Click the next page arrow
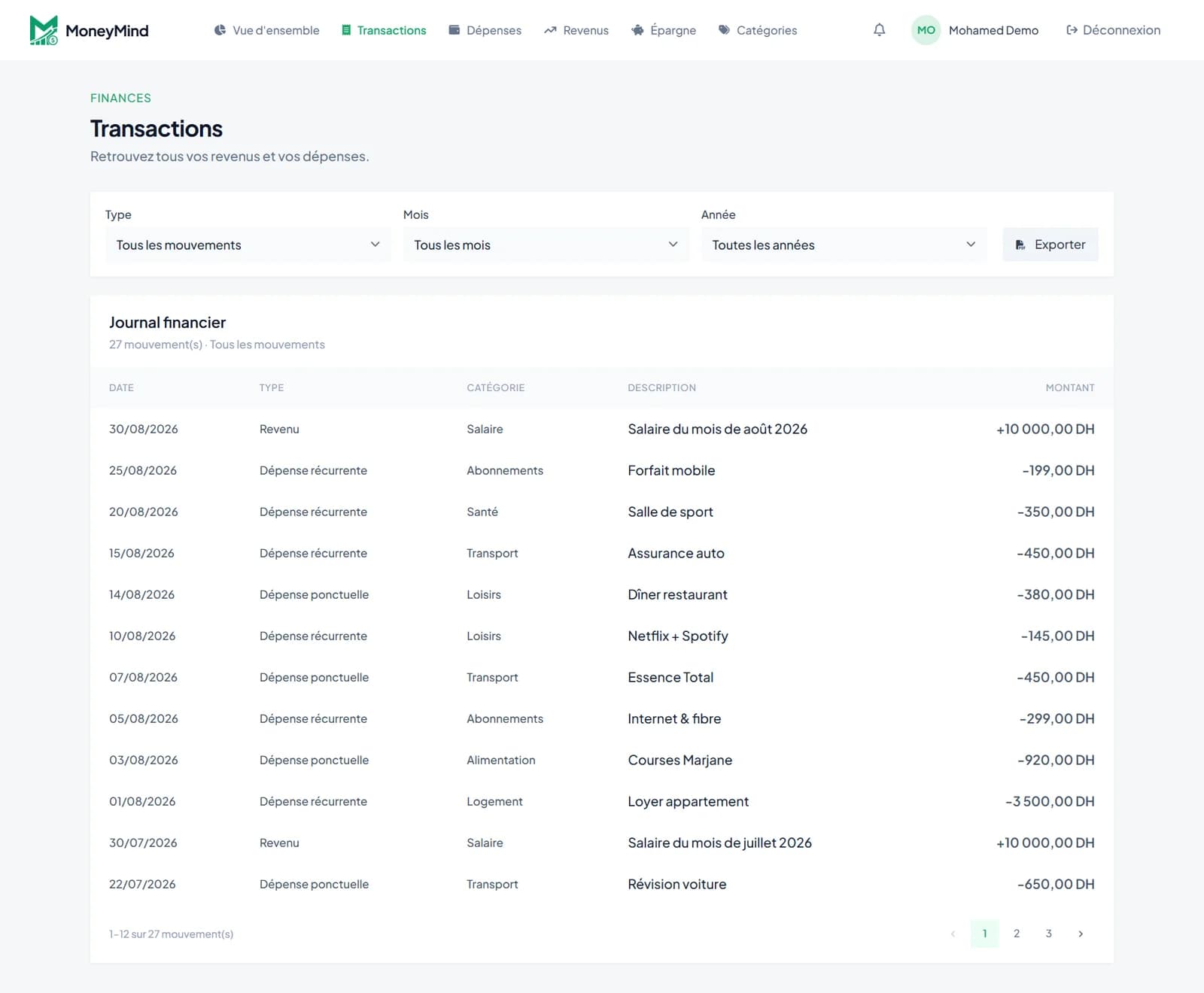The height and width of the screenshot is (993, 1204). 1081,934
